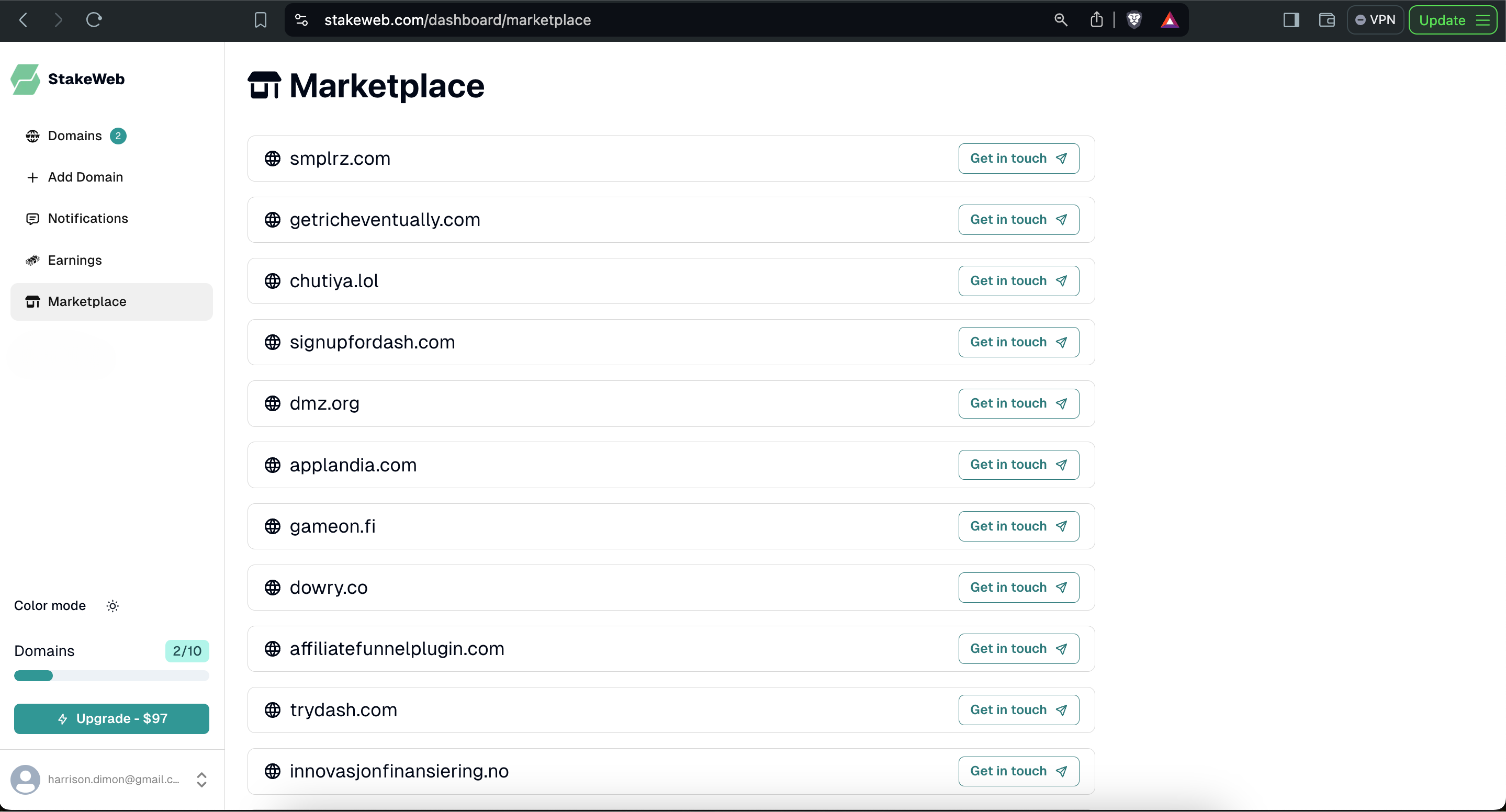The image size is (1506, 812).
Task: Toggle the browser sidebar panel icon
Action: 1291,20
